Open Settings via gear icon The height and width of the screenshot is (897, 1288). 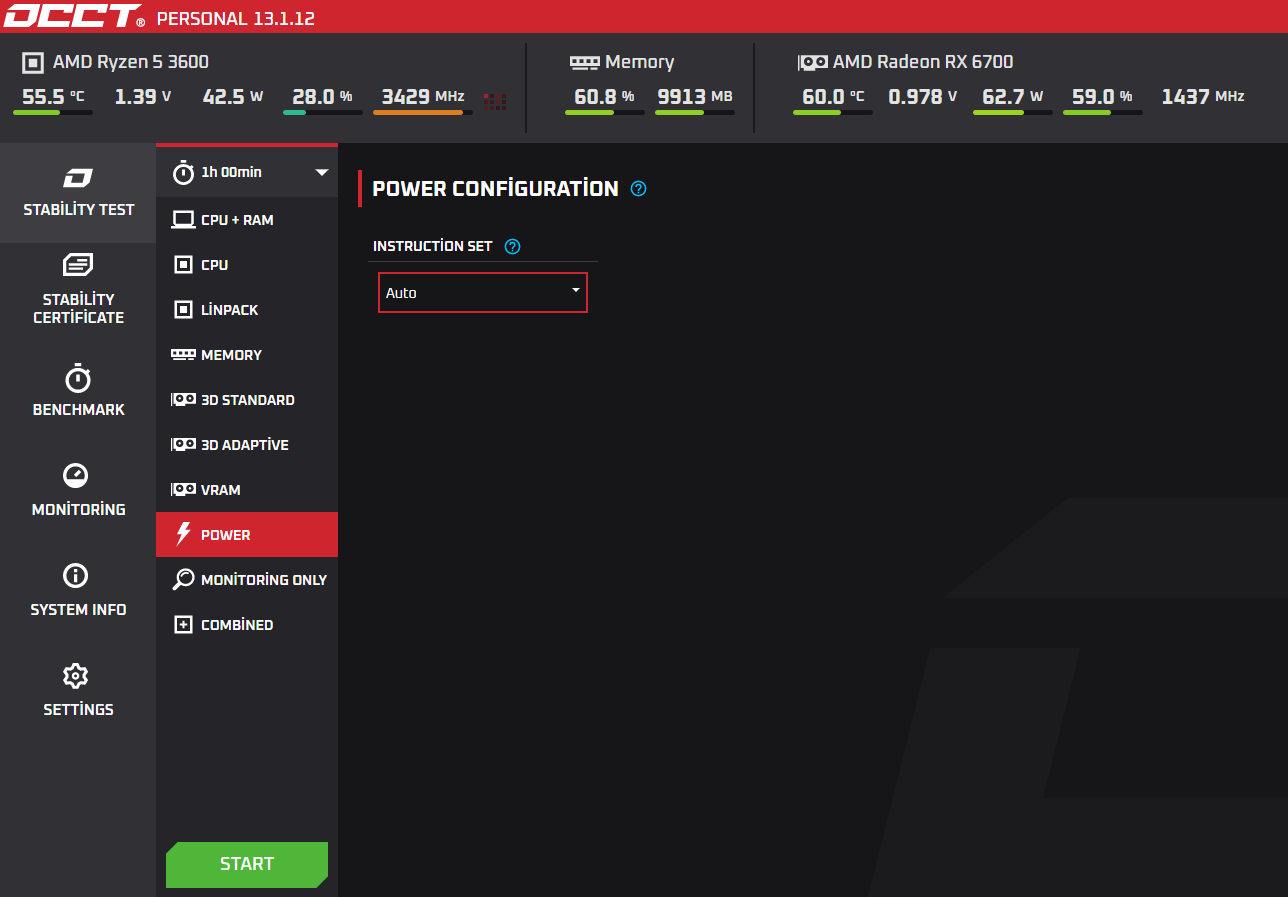pyautogui.click(x=75, y=676)
